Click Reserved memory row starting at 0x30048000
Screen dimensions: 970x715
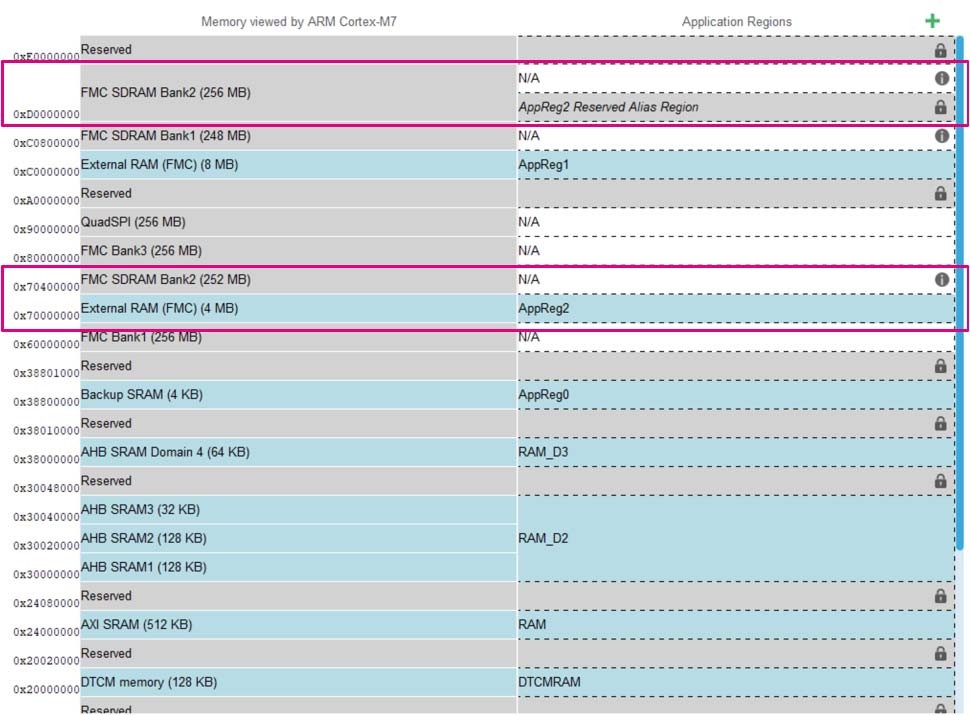(x=298, y=481)
